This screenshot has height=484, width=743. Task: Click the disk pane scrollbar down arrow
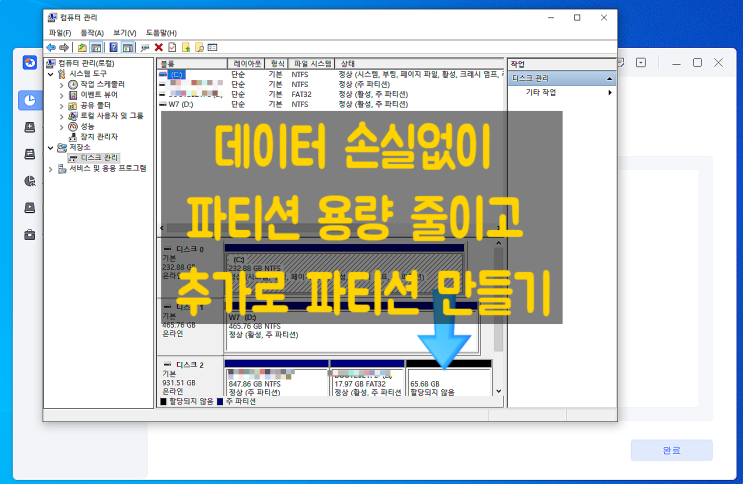coord(498,391)
